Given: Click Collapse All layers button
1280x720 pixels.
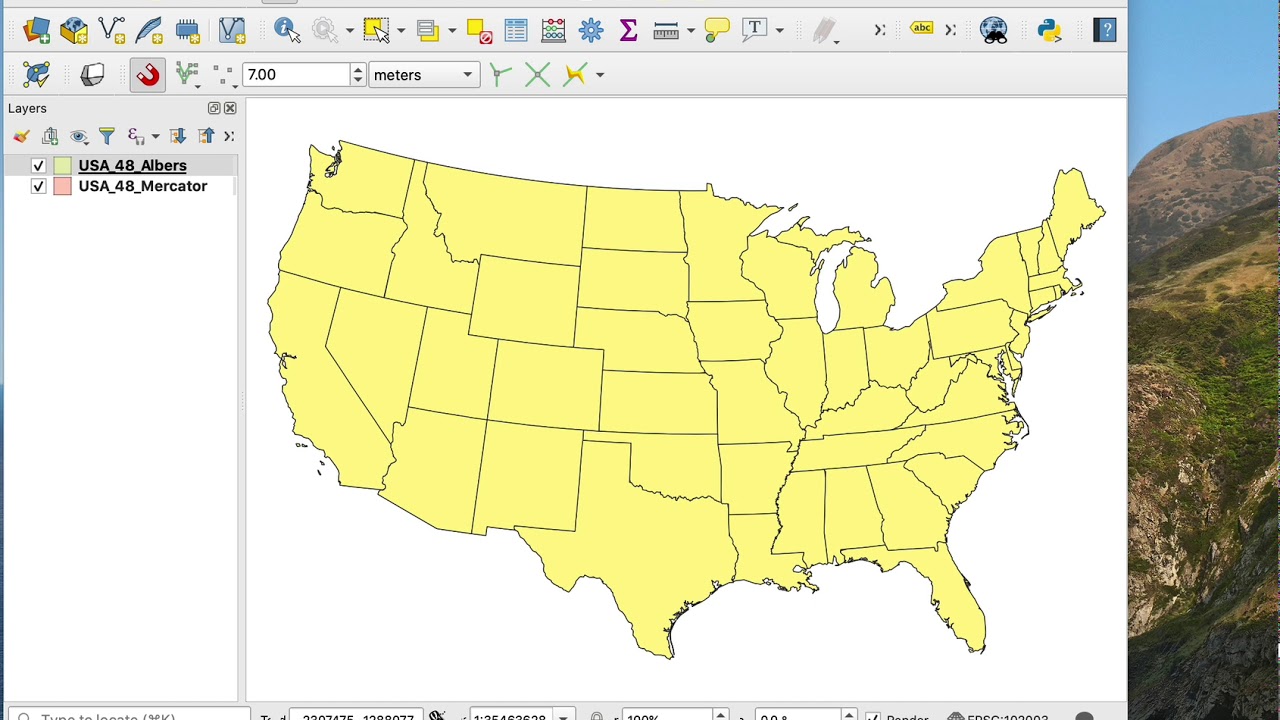Looking at the screenshot, I should pyautogui.click(x=206, y=136).
